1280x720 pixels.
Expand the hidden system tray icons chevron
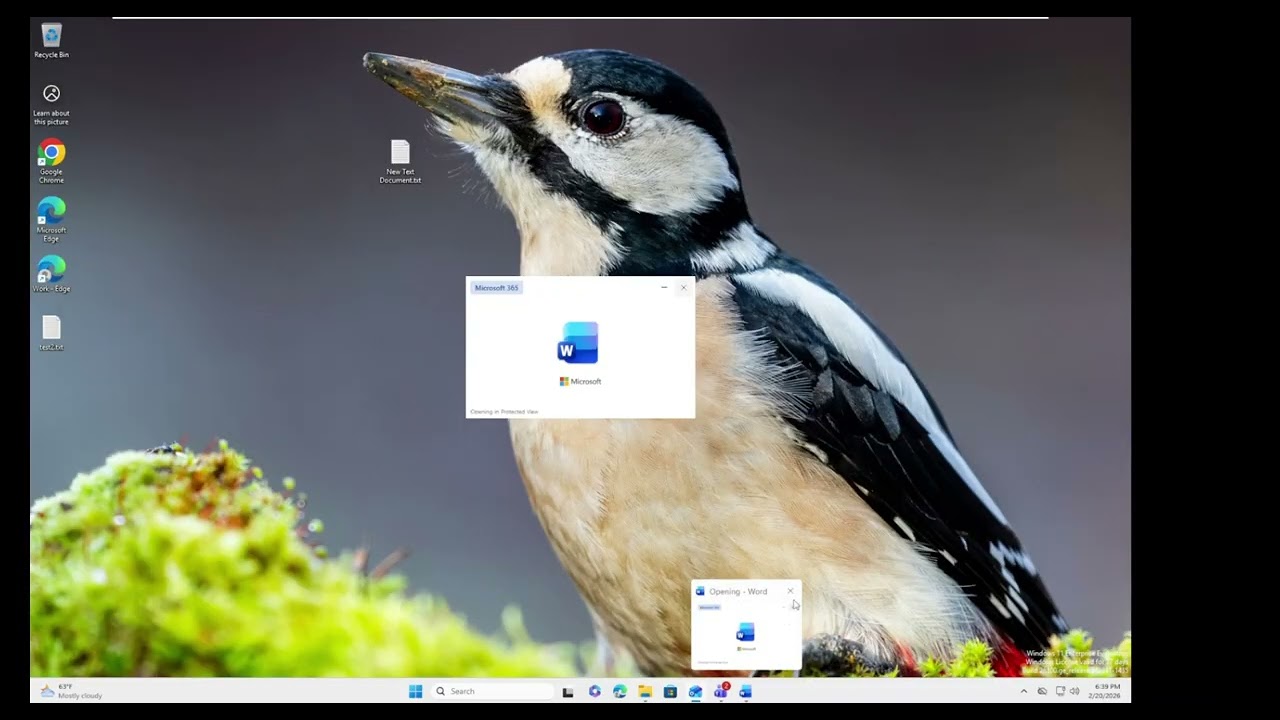pyautogui.click(x=1023, y=691)
